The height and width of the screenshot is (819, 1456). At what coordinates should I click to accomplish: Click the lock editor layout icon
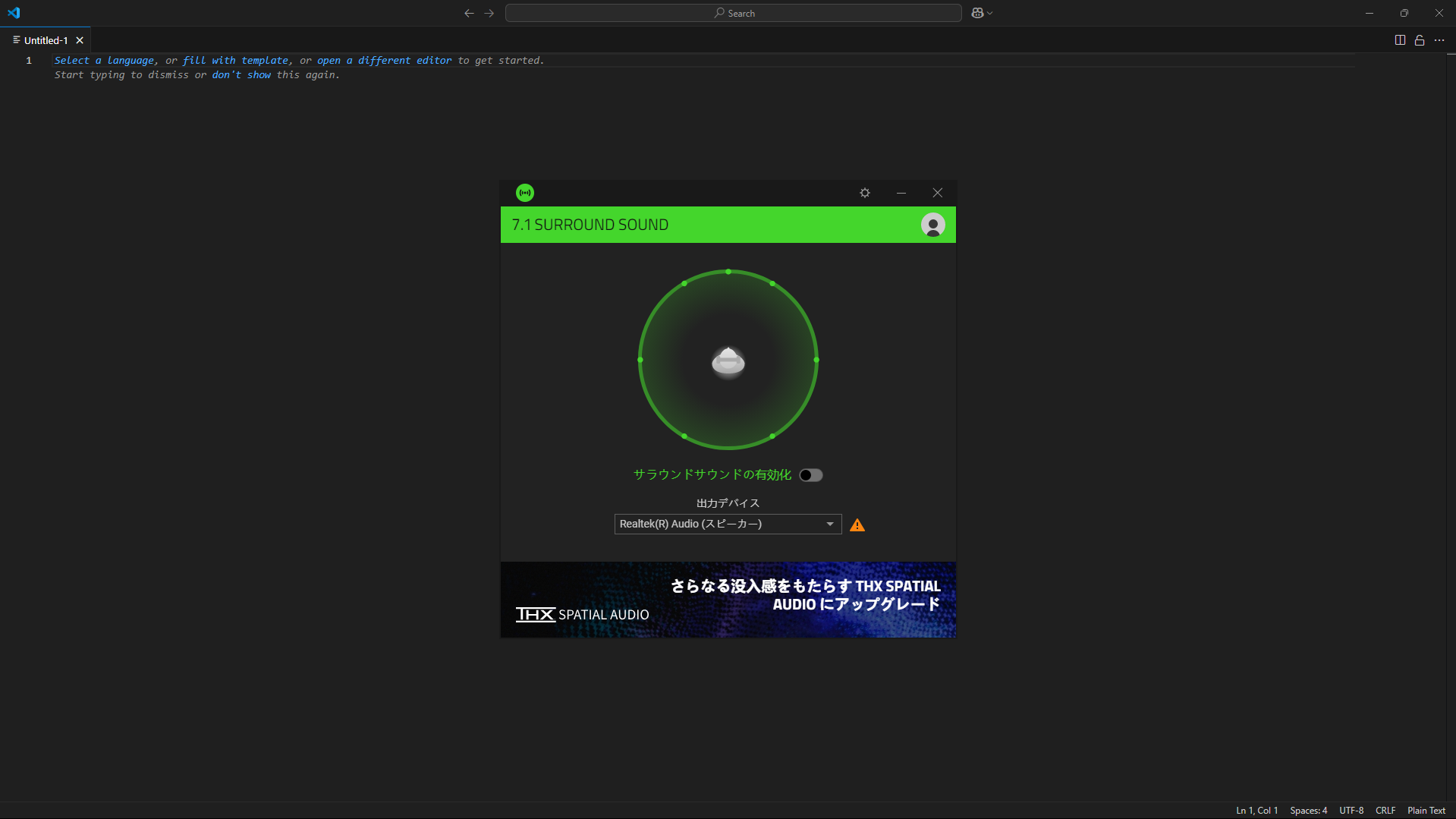pos(1419,39)
